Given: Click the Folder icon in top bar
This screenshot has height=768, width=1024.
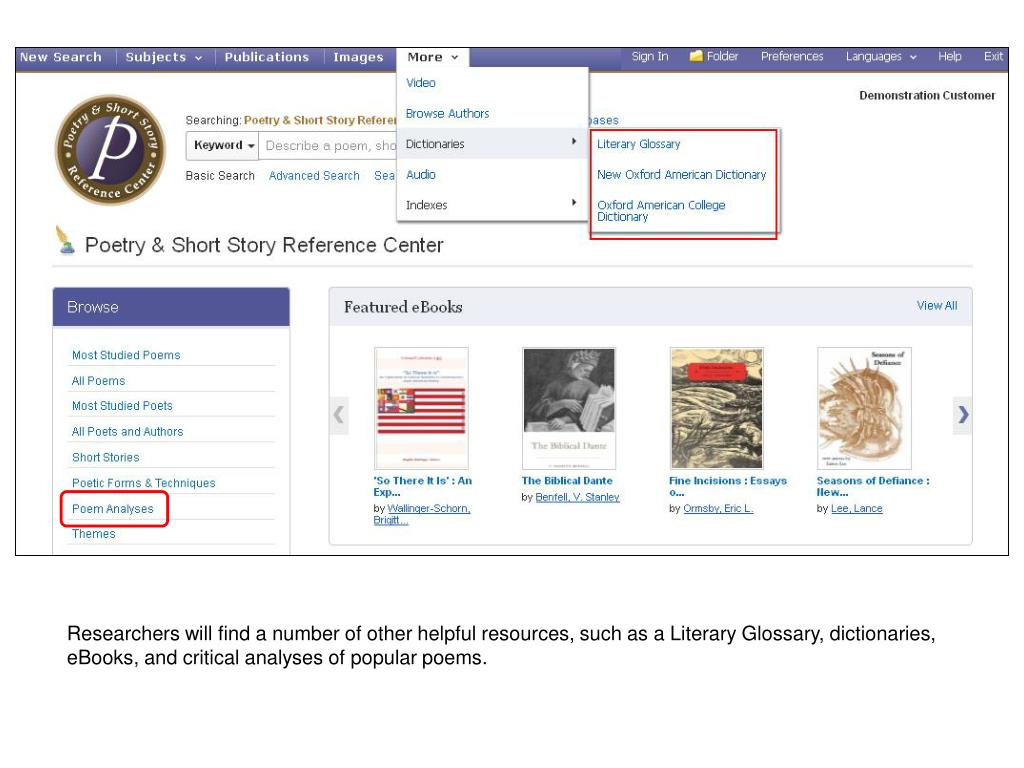Looking at the screenshot, I should click(696, 56).
